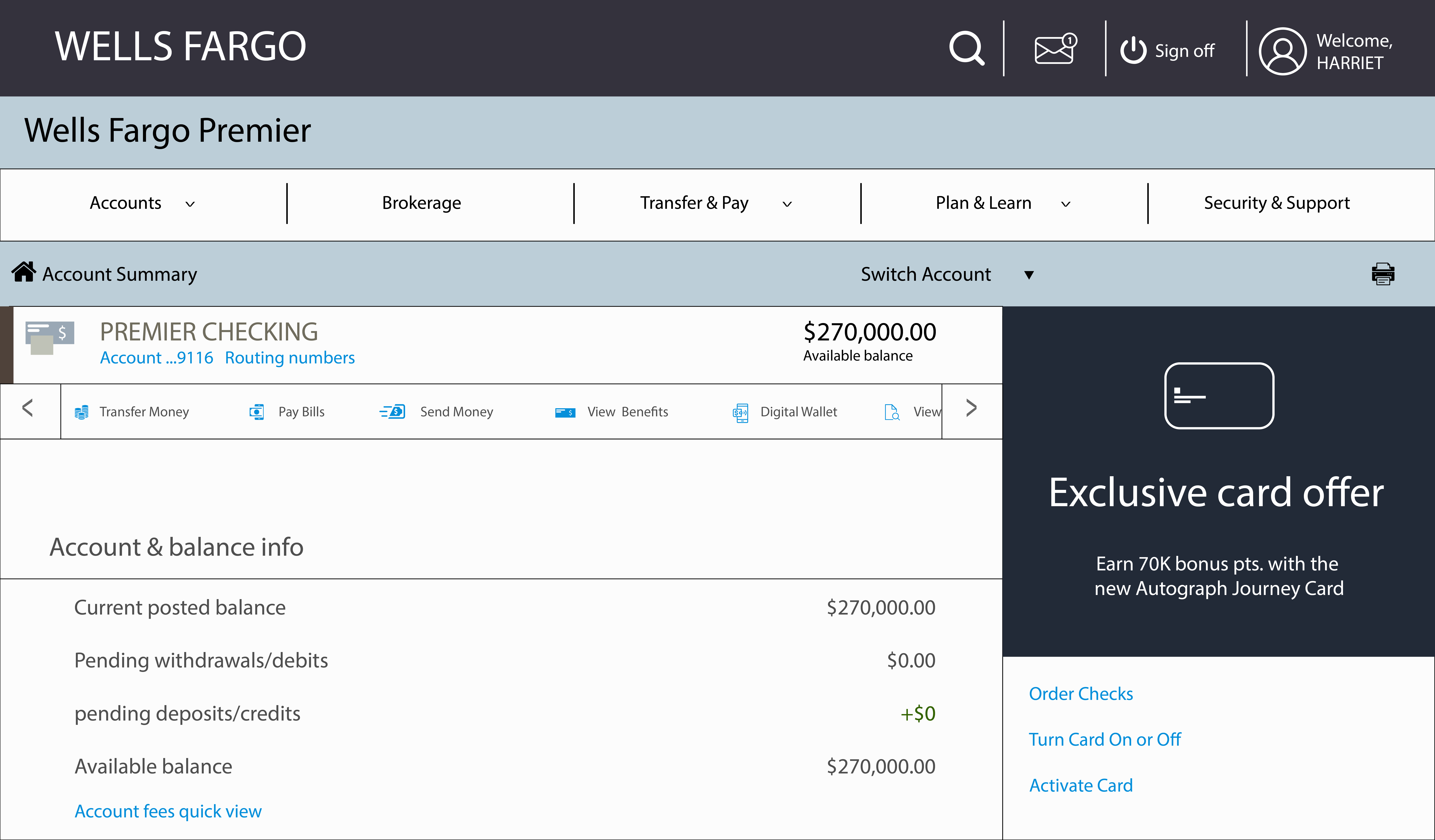1435x840 pixels.
Task: Open the Brokerage menu item
Action: click(421, 203)
